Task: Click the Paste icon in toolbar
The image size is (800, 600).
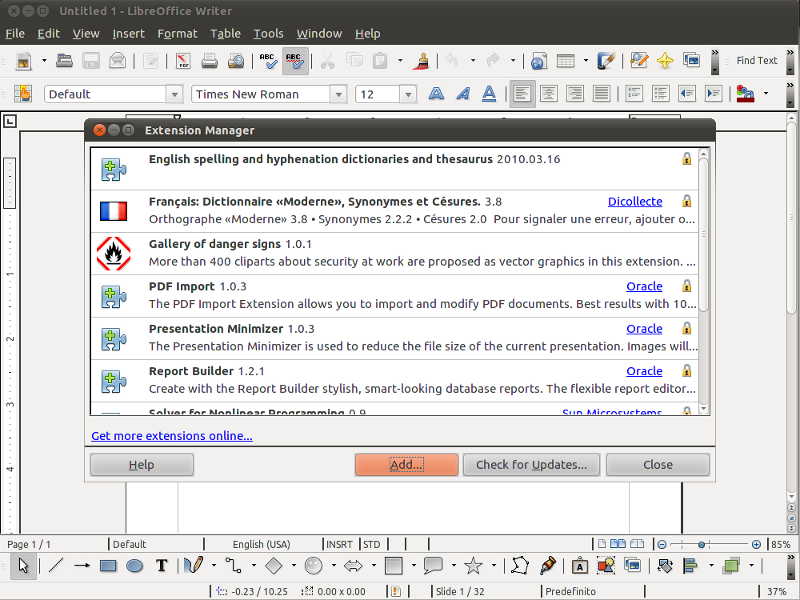Action: click(x=380, y=61)
